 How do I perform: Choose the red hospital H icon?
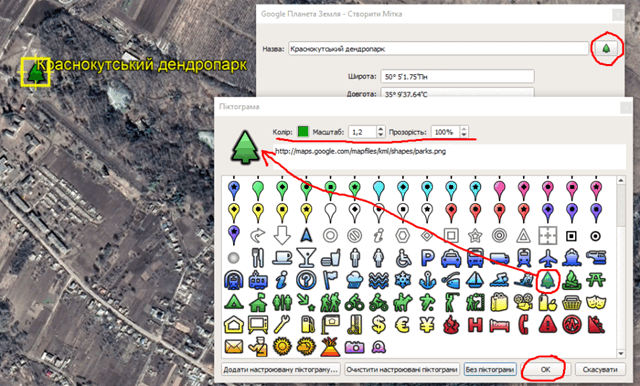tap(475, 325)
